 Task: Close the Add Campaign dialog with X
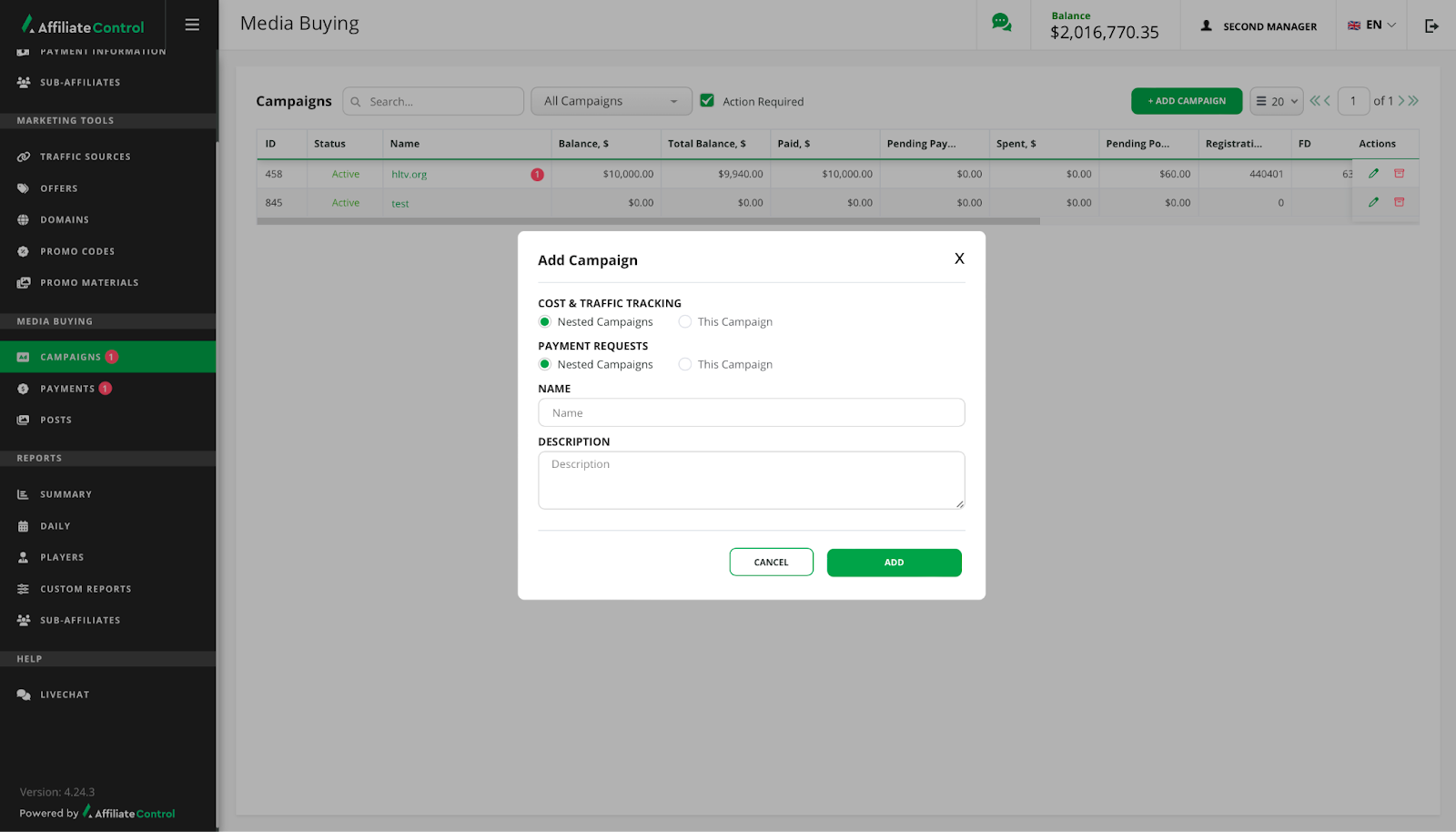point(959,259)
